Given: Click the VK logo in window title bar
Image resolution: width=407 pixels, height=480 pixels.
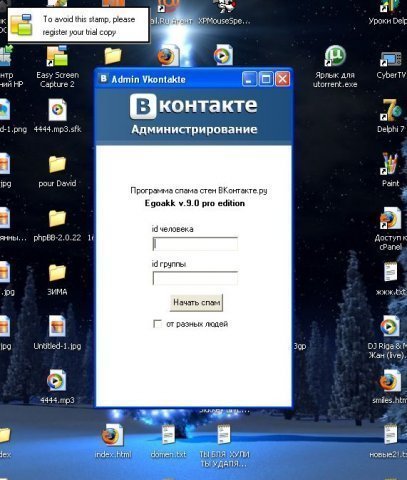Looking at the screenshot, I should [x=104, y=79].
